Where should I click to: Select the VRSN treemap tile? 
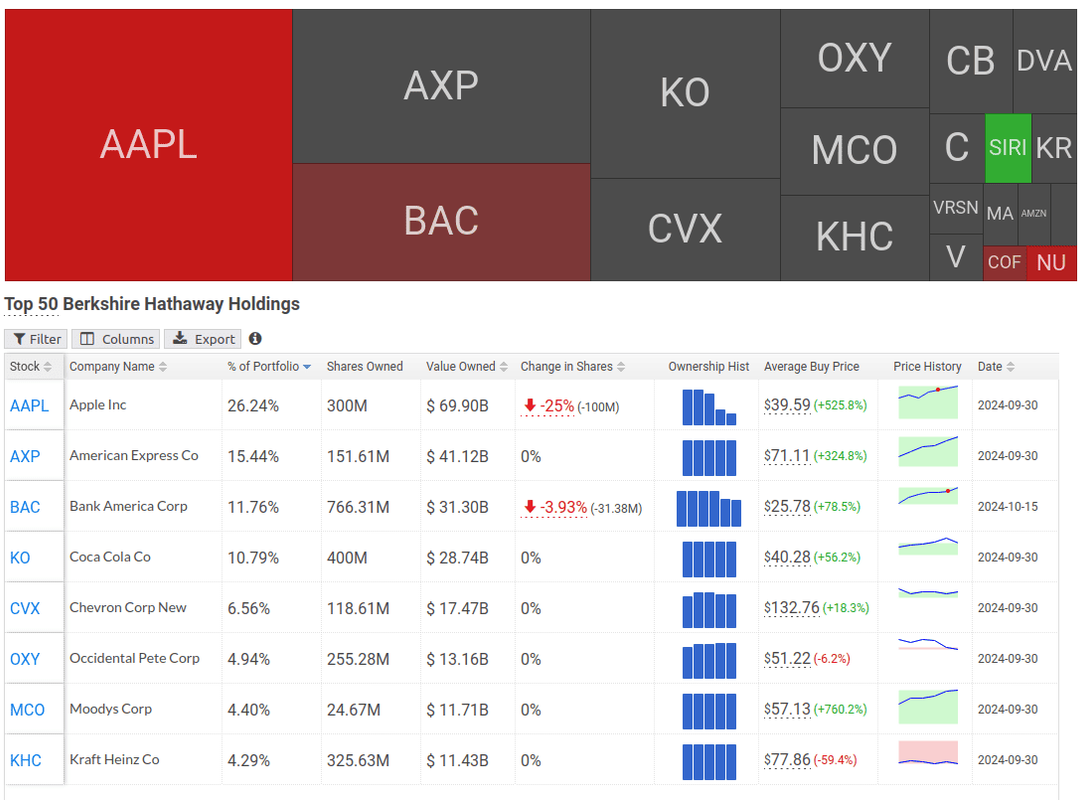tap(956, 208)
